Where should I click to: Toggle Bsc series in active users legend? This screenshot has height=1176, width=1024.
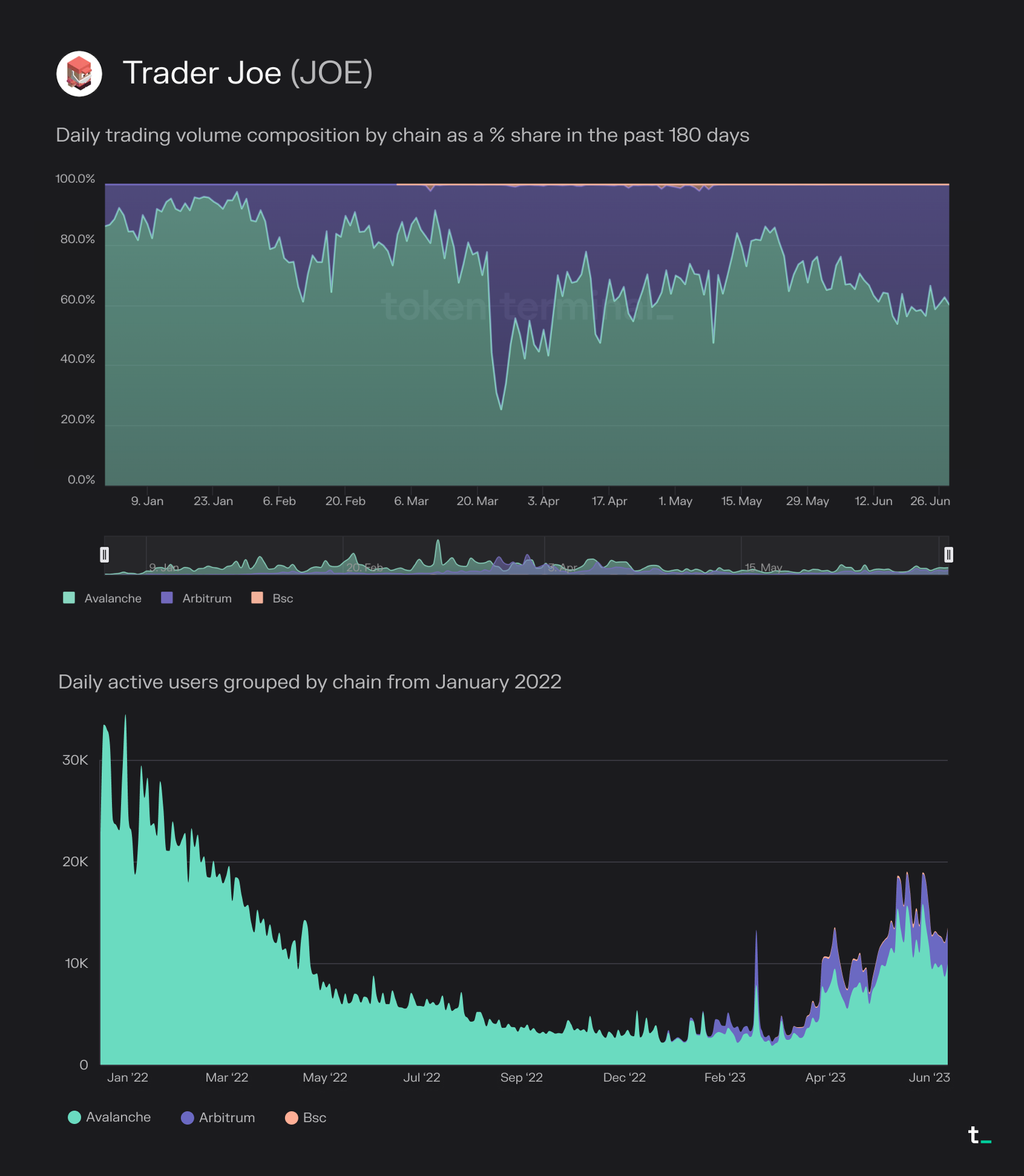coord(306,1117)
